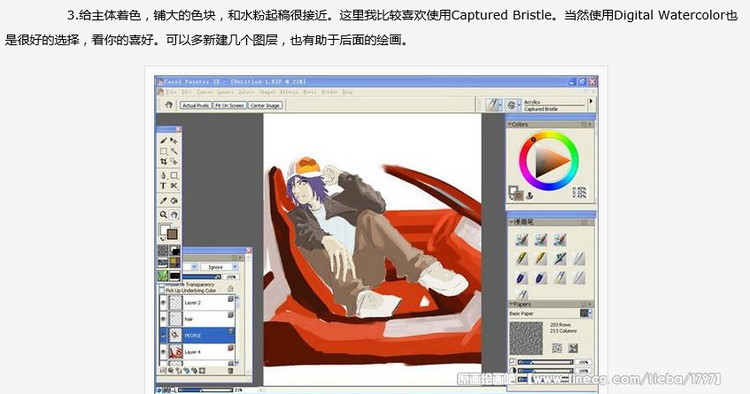This screenshot has height=394, width=750.
Task: Open the Basic Paper selector dropdown
Action: pyautogui.click(x=586, y=313)
